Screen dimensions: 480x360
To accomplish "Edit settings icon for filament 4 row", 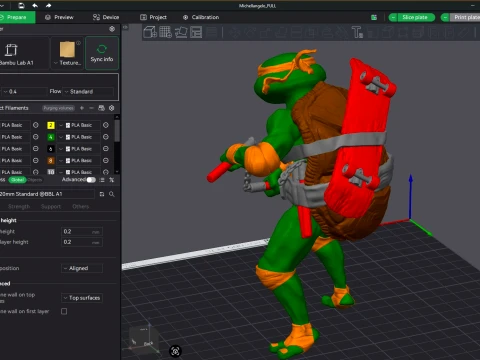I will pyautogui.click(x=106, y=137).
